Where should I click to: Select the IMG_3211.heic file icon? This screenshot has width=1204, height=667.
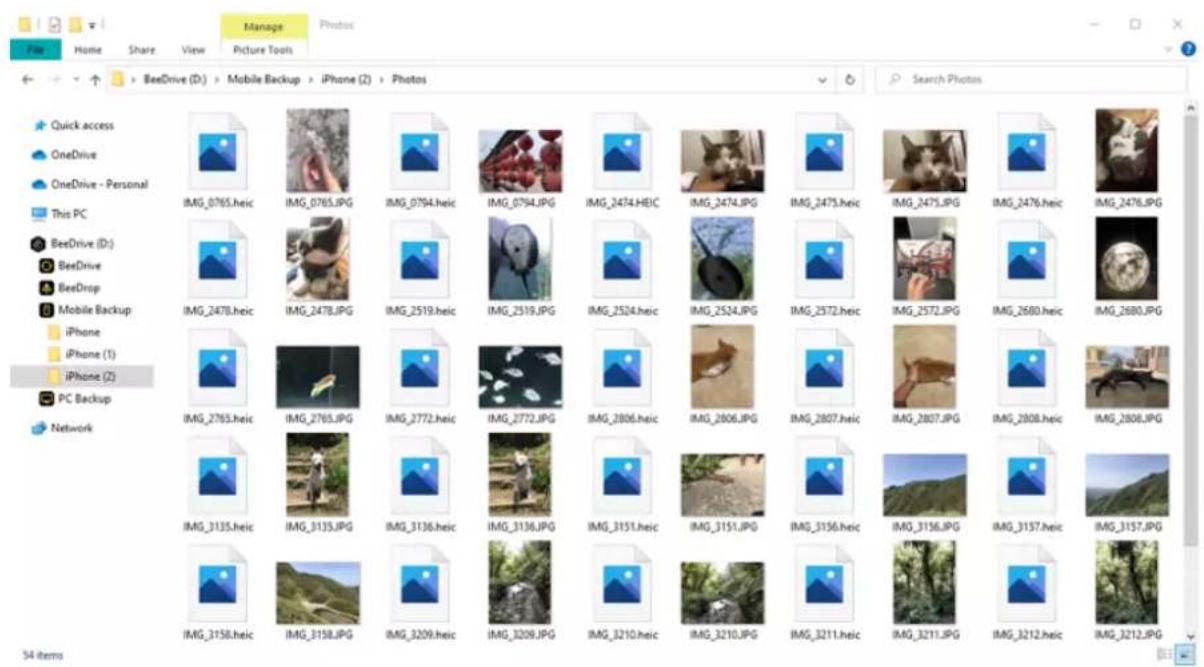tap(824, 583)
